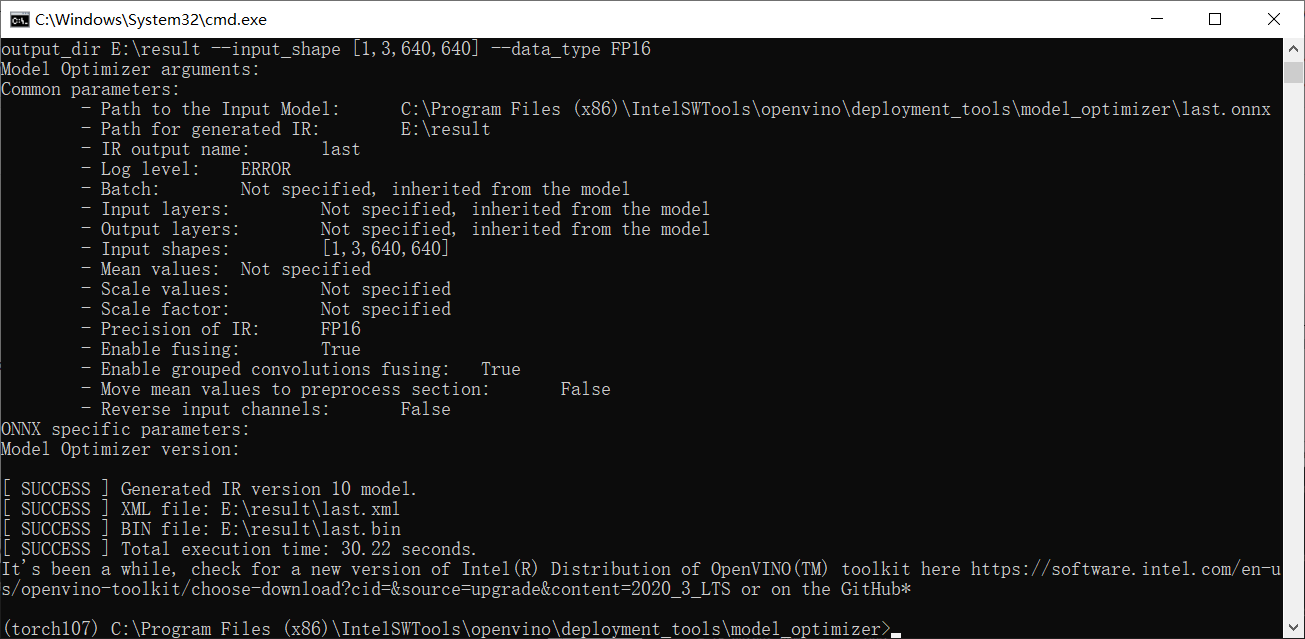
Task: Click the vertical scrollbar thumb
Action: (1294, 72)
